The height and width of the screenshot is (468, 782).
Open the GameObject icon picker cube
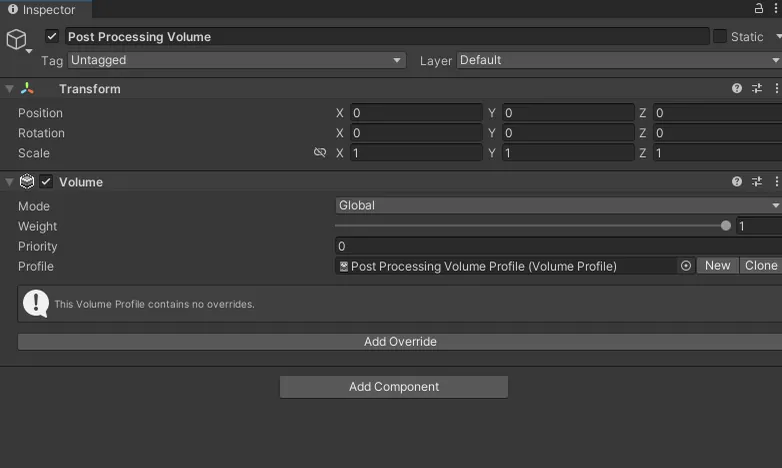pos(16,39)
